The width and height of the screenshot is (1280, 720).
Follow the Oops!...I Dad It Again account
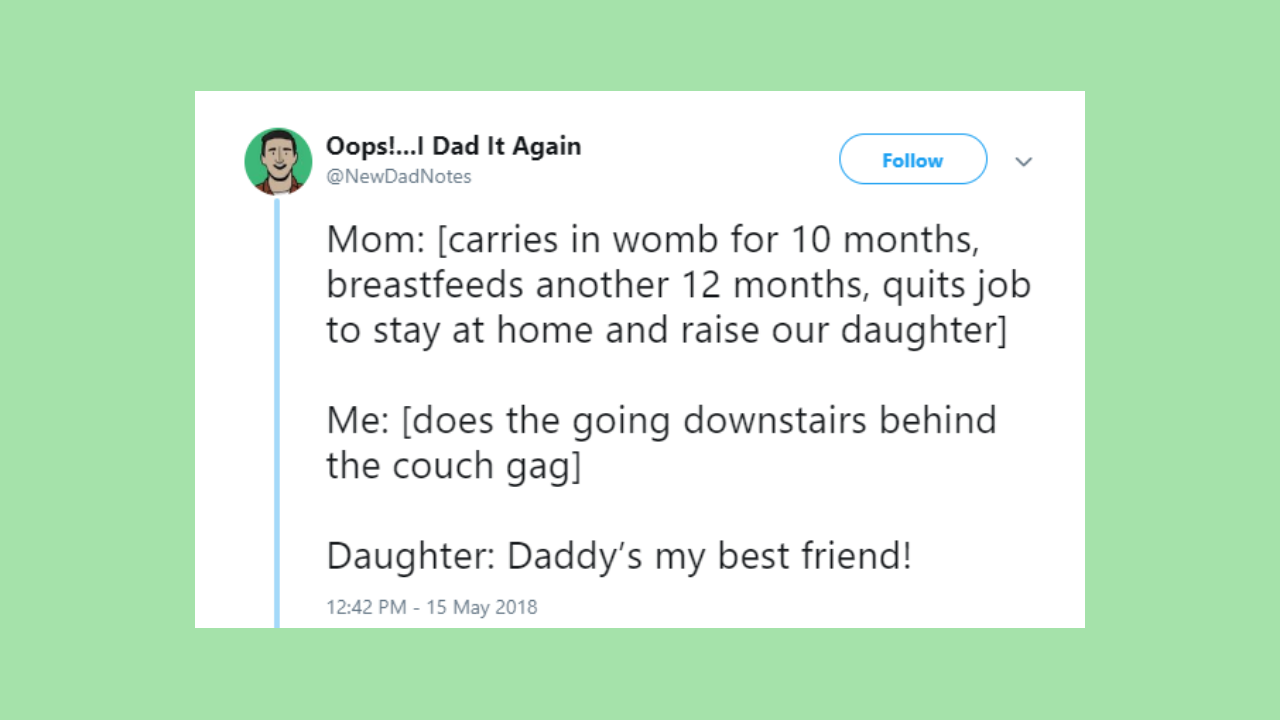click(x=913, y=160)
